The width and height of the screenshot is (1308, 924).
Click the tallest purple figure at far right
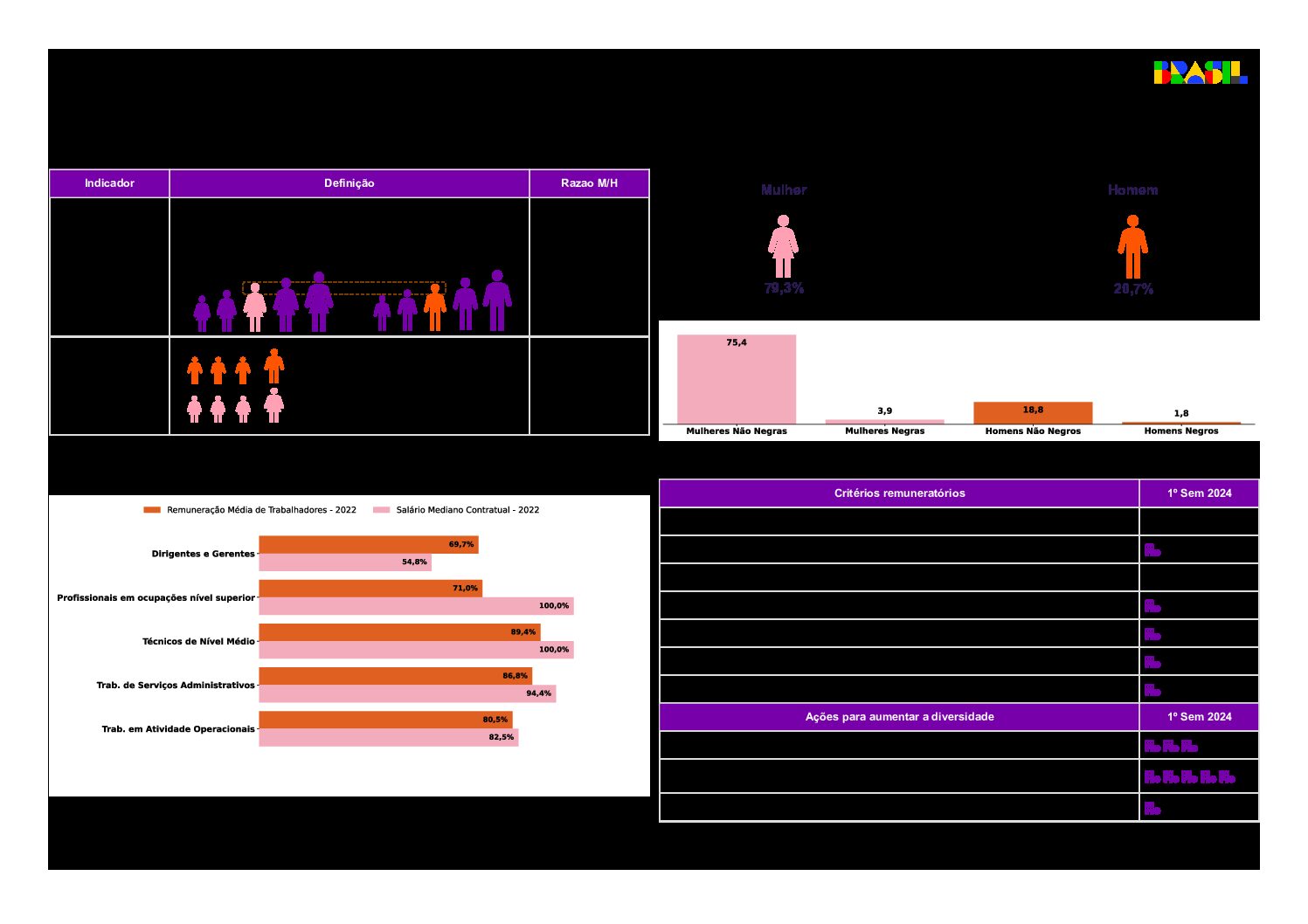click(497, 300)
